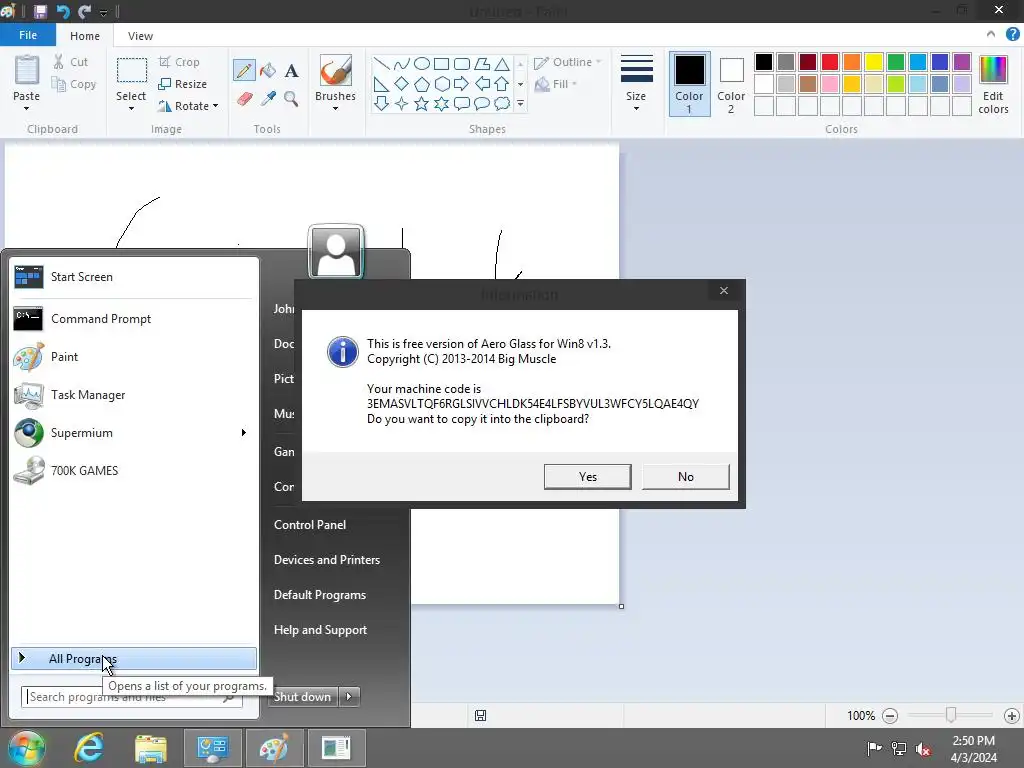Select the Text tool in Paint
The image size is (1024, 768).
click(291, 71)
